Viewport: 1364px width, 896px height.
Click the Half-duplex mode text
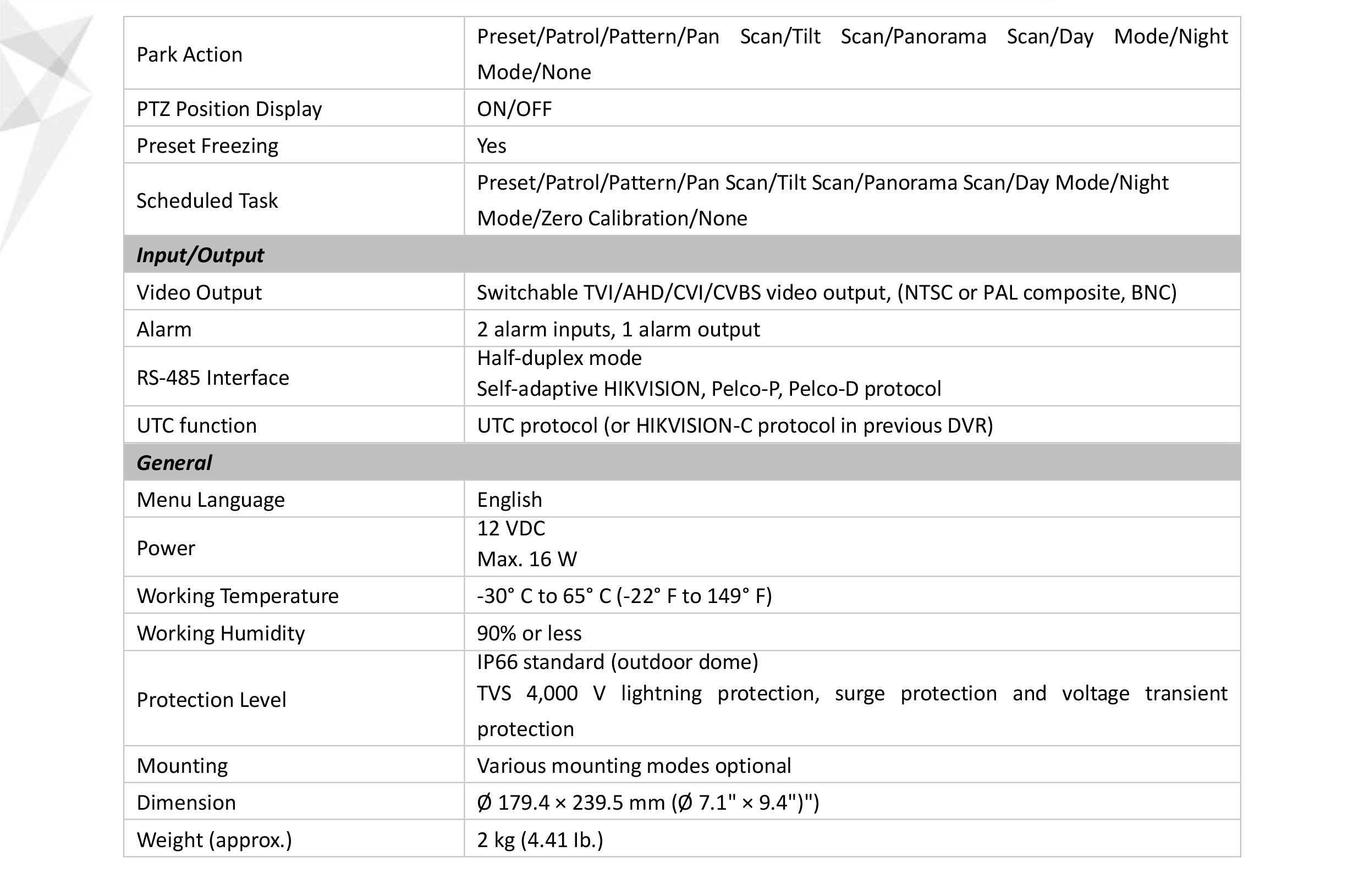[559, 358]
